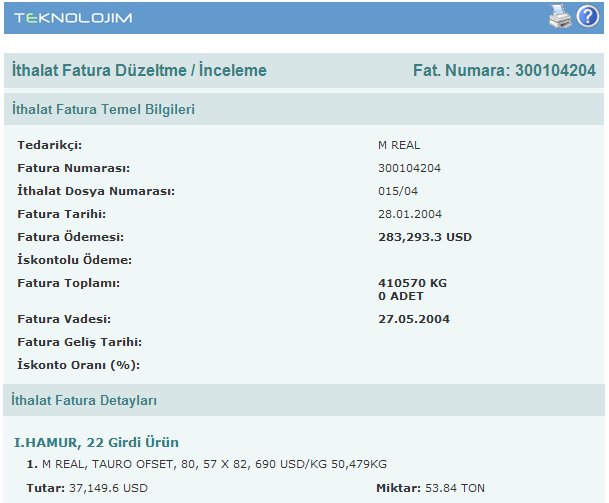Image resolution: width=609 pixels, height=503 pixels.
Task: Click the TEKNOLOJIM logo in the header
Action: pos(72,18)
